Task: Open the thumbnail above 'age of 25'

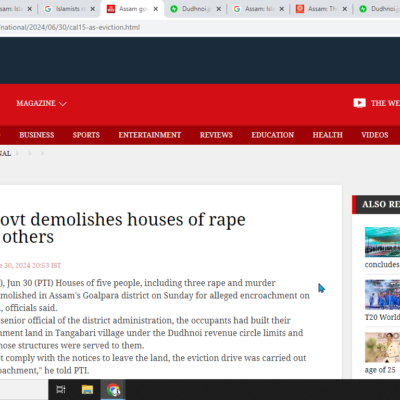Action: click(382, 347)
